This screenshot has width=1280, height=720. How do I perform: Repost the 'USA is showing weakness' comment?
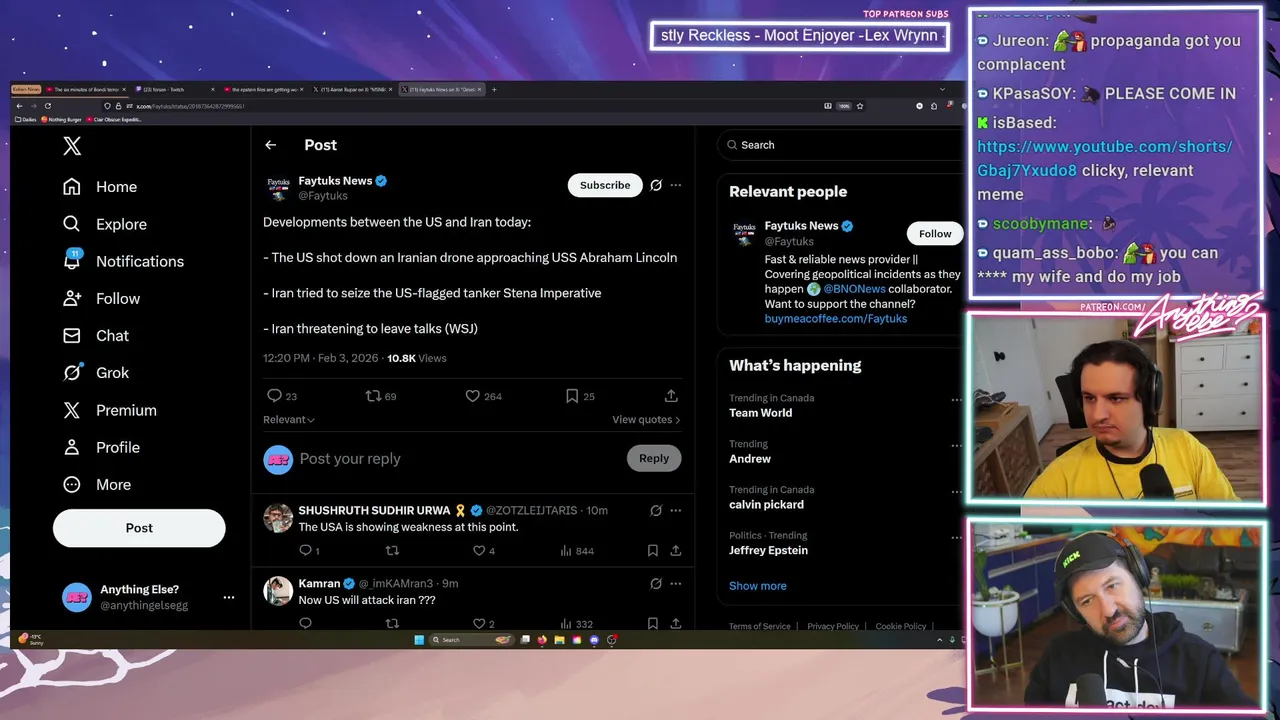click(392, 550)
